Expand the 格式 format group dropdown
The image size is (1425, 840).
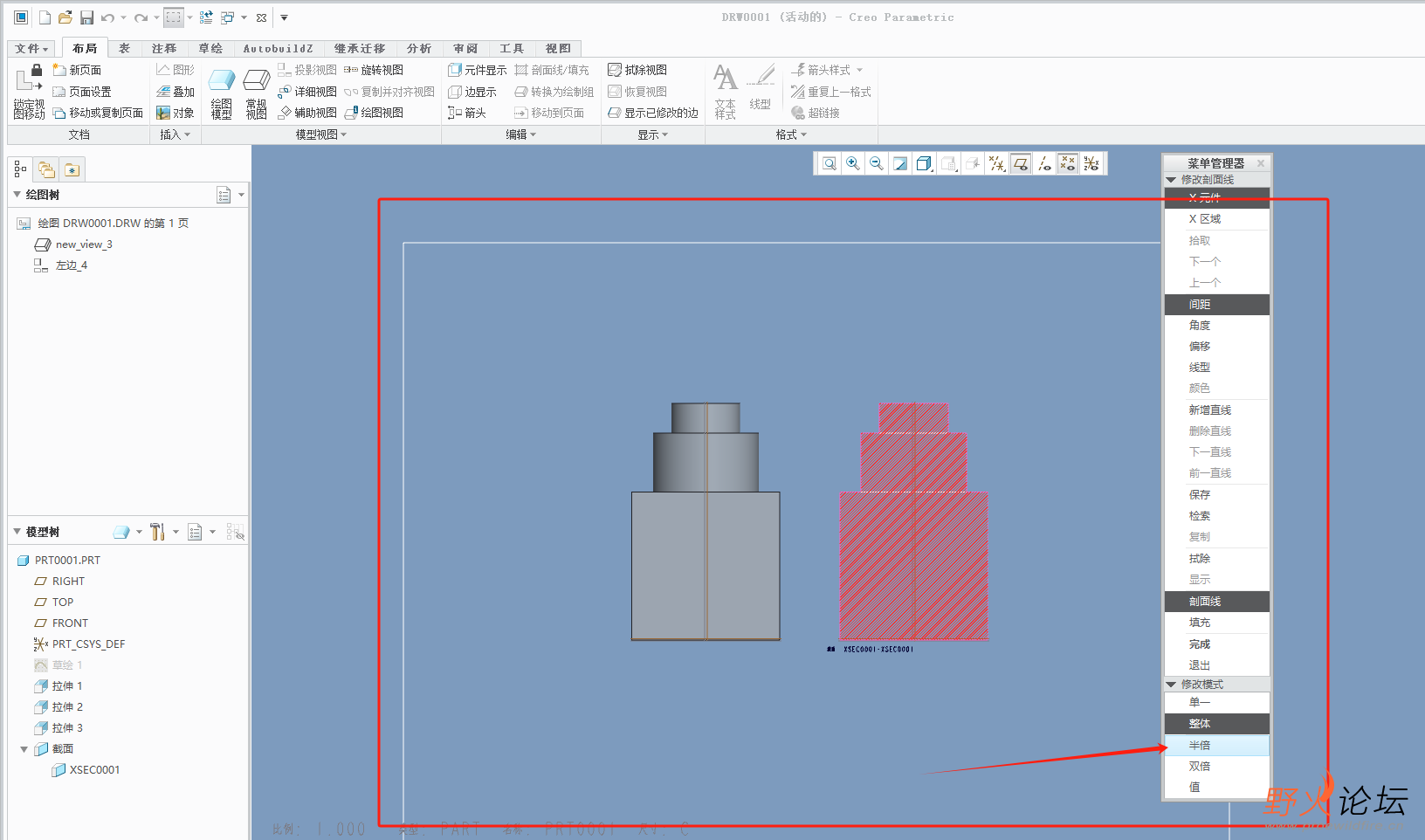pos(791,134)
